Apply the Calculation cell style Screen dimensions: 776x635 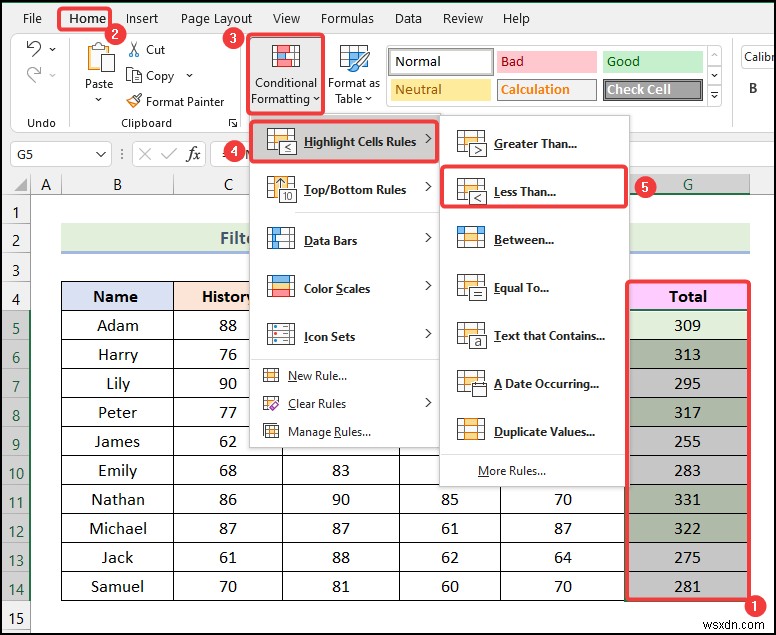point(546,90)
